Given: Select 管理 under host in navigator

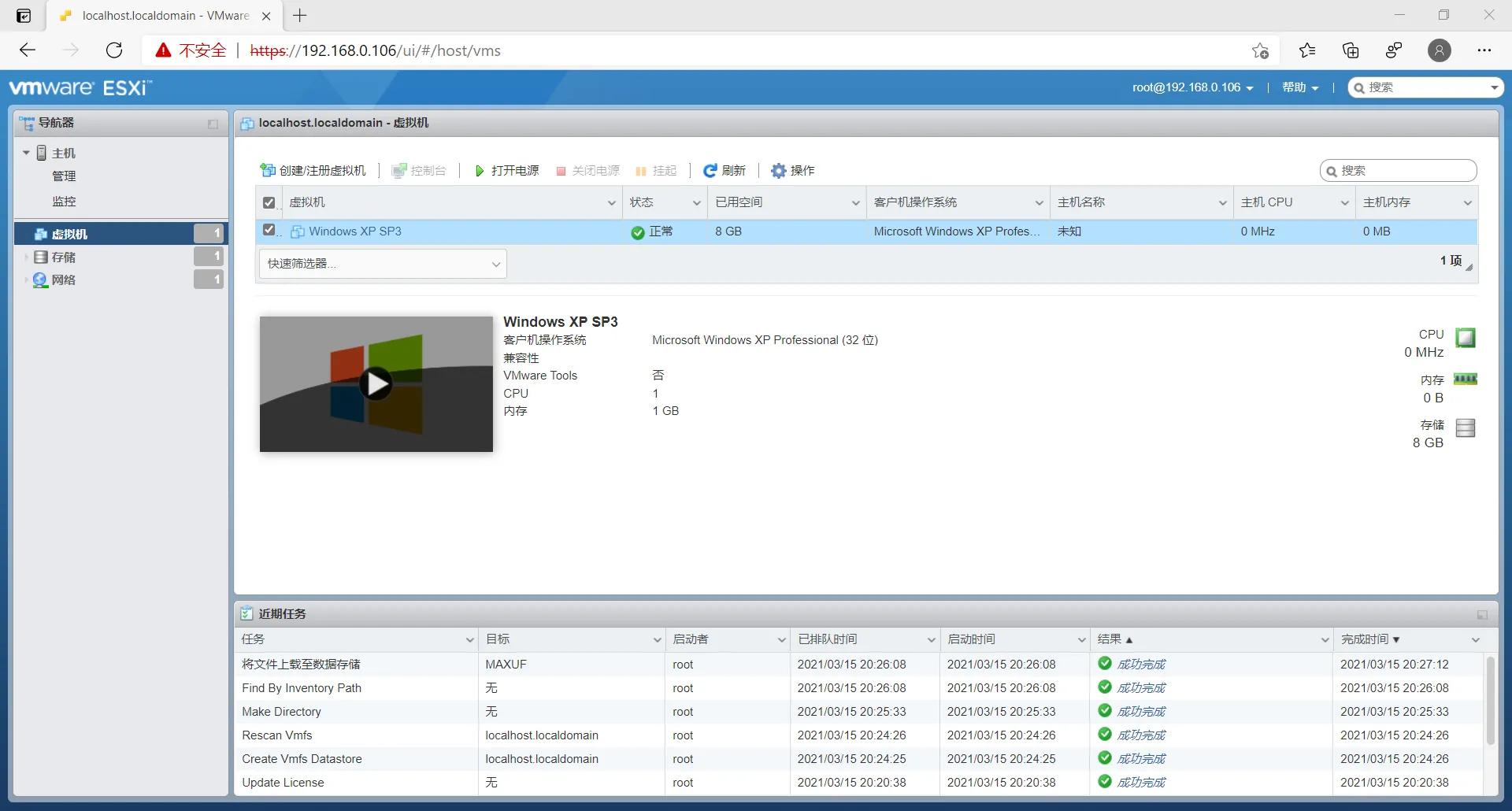Looking at the screenshot, I should [x=64, y=176].
